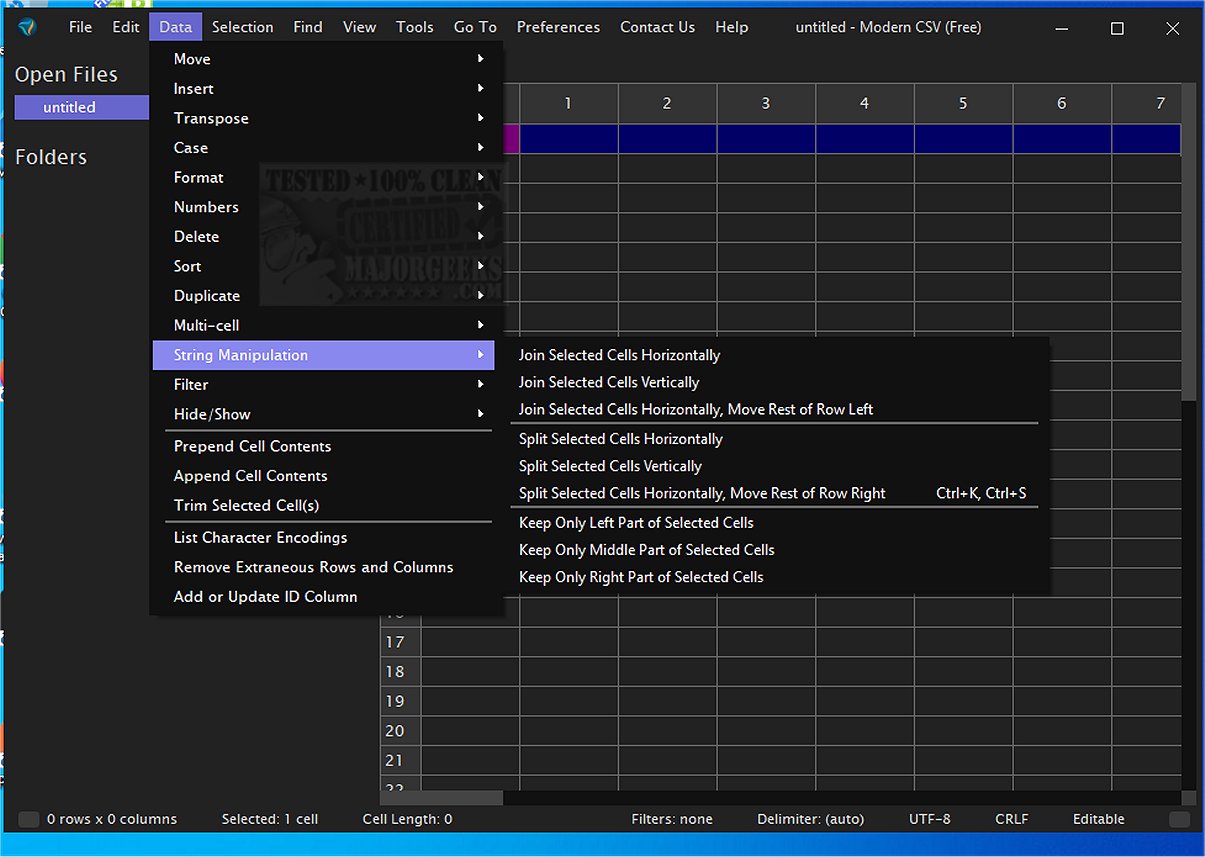Choose Add or Update ID Column
1205x857 pixels.
[x=265, y=597]
